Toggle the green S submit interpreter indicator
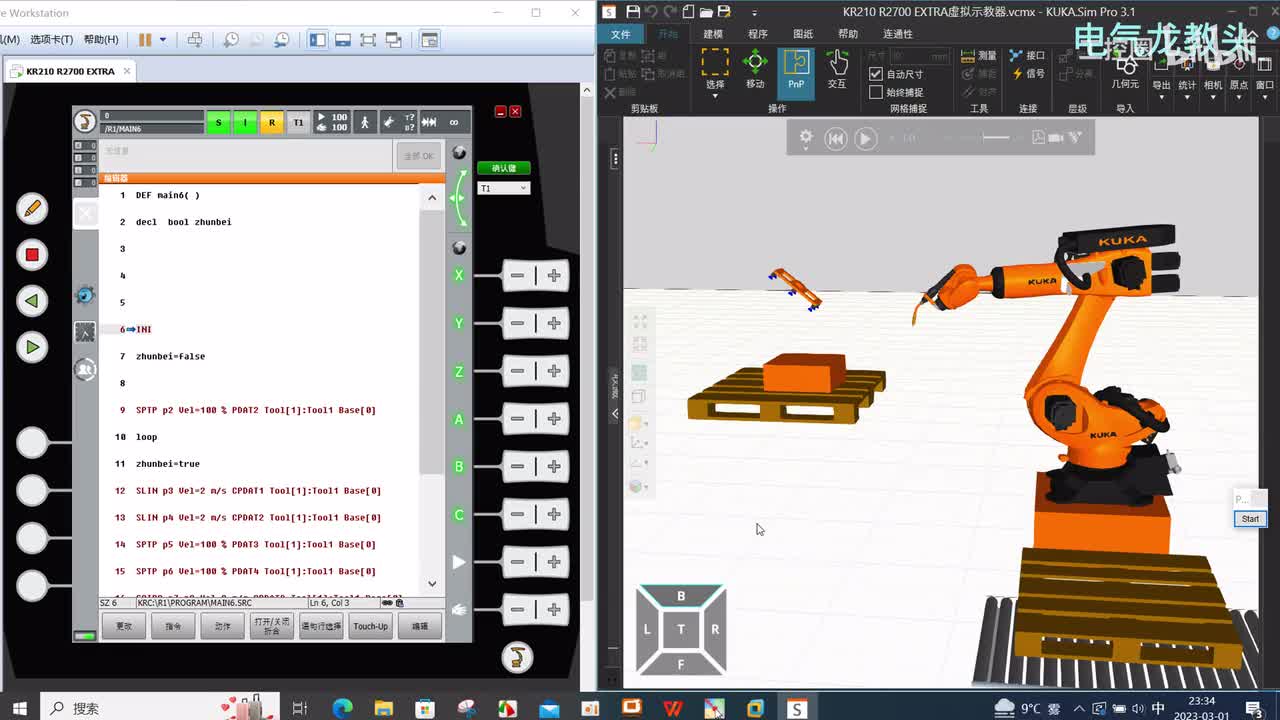 click(219, 122)
